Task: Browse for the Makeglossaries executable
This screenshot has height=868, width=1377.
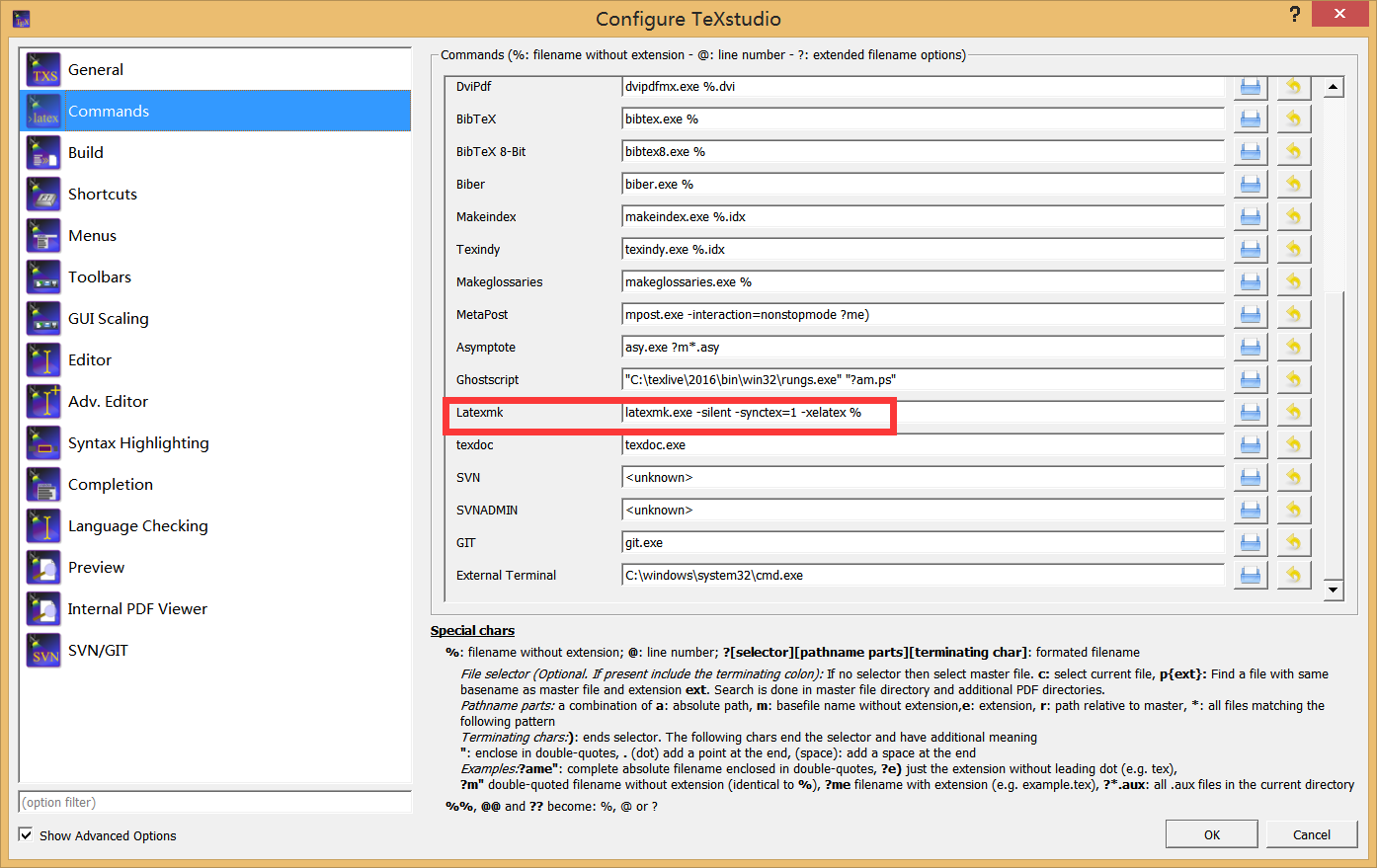Action: click(x=1250, y=282)
